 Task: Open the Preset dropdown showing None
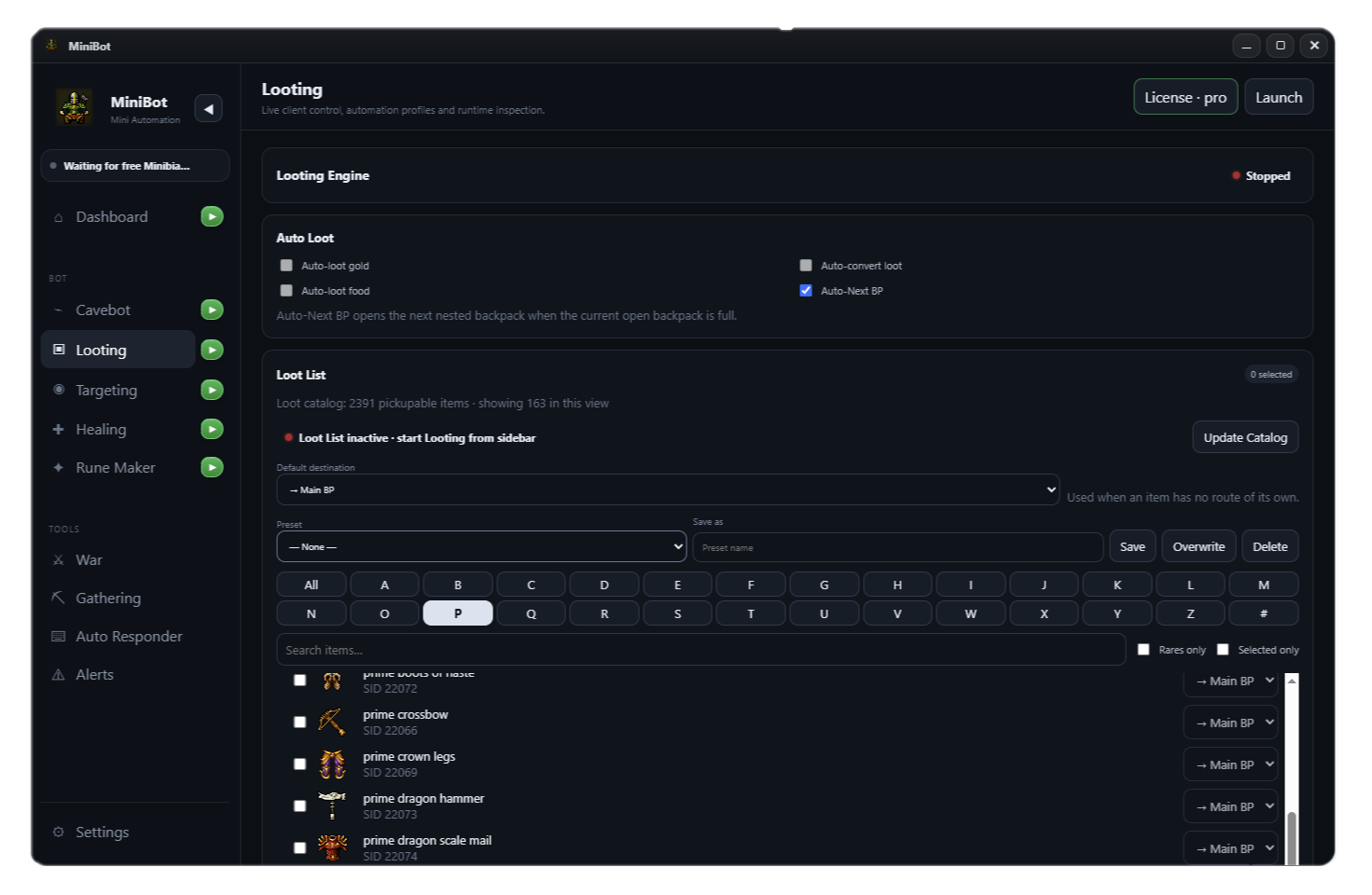tap(481, 546)
